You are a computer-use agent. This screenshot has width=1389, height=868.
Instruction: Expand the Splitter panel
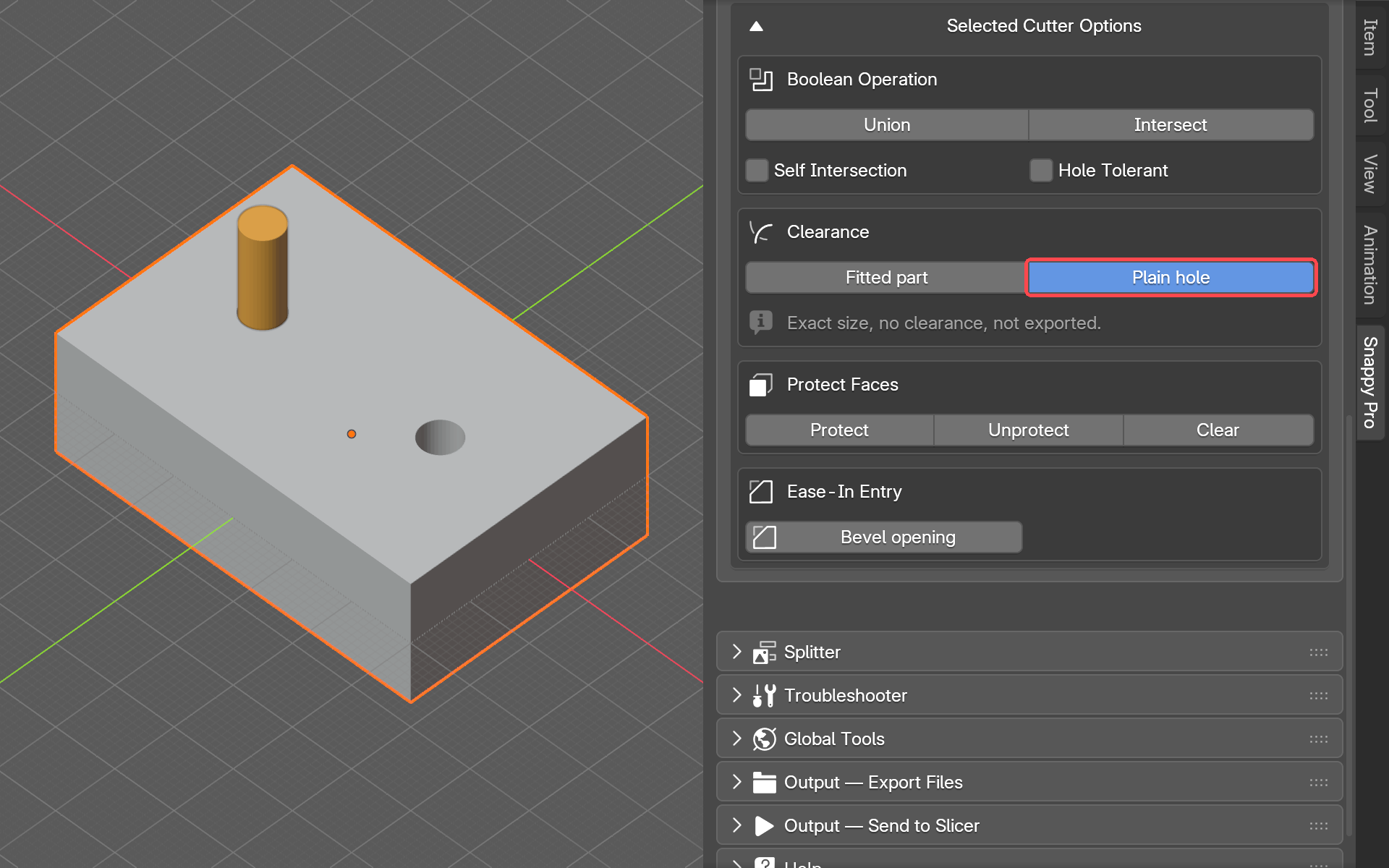point(736,652)
